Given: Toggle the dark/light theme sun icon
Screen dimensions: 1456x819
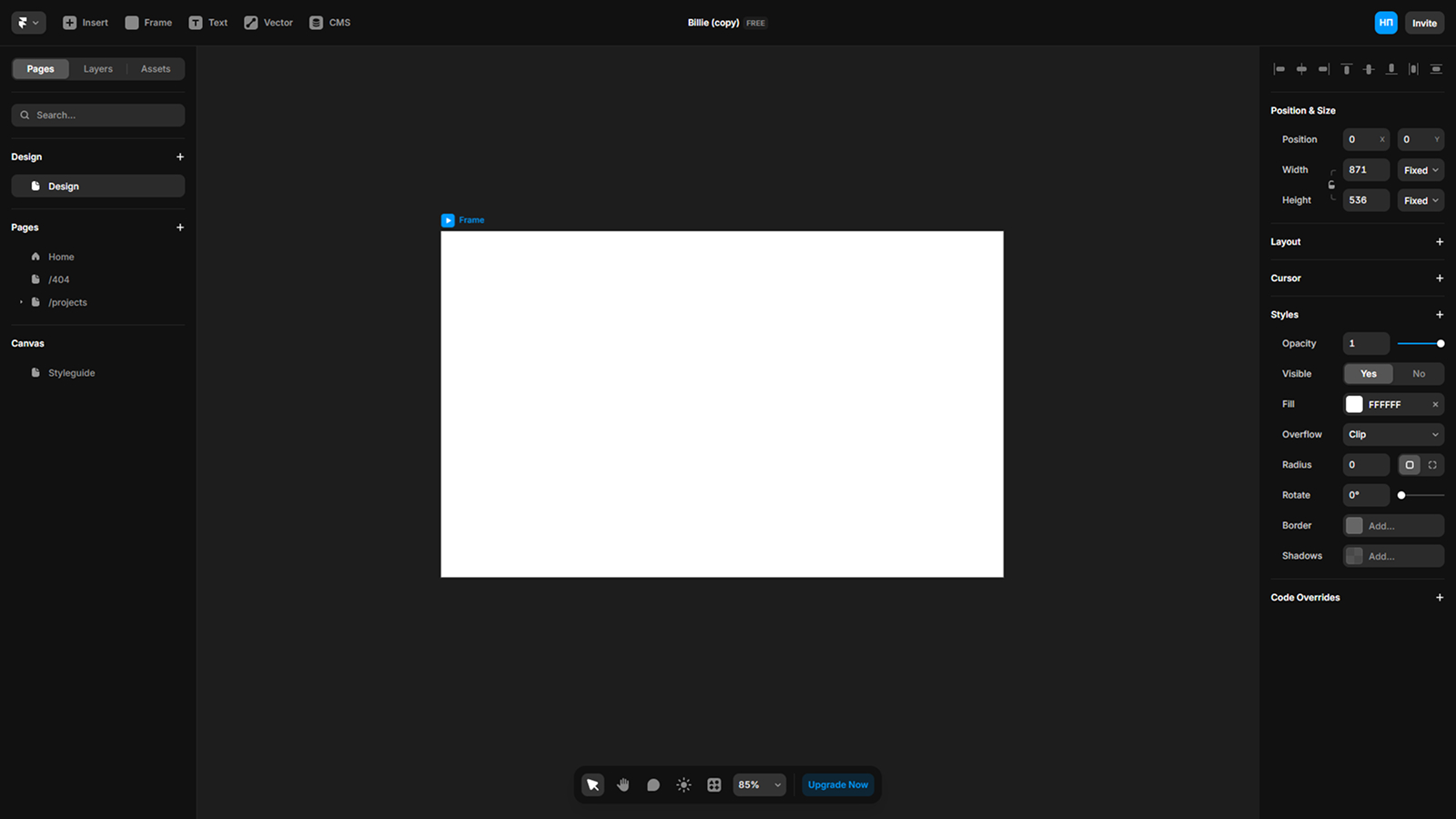Looking at the screenshot, I should click(683, 784).
